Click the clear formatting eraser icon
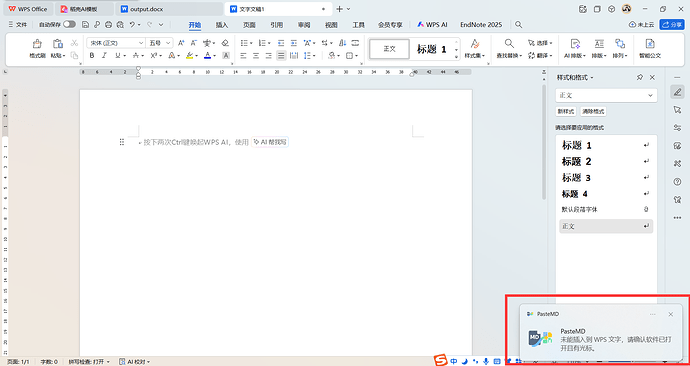 click(225, 43)
